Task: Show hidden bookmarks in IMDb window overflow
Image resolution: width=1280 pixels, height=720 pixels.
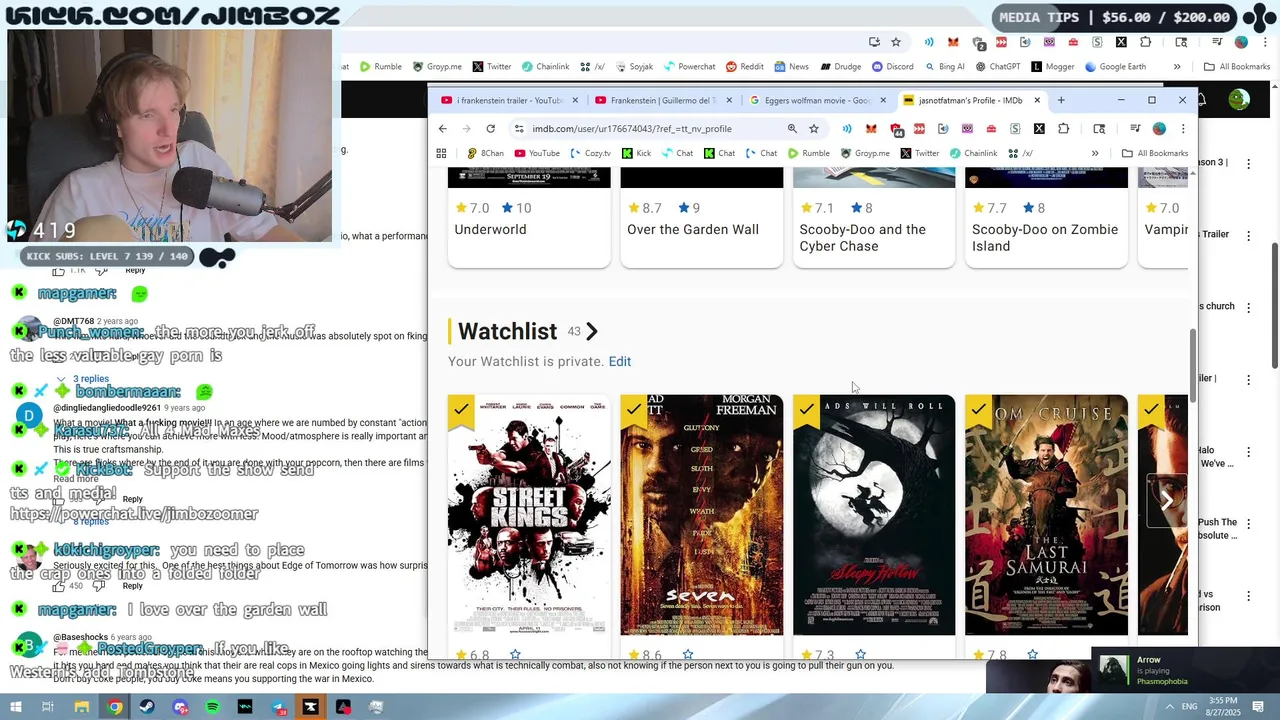Action: 1095,153
